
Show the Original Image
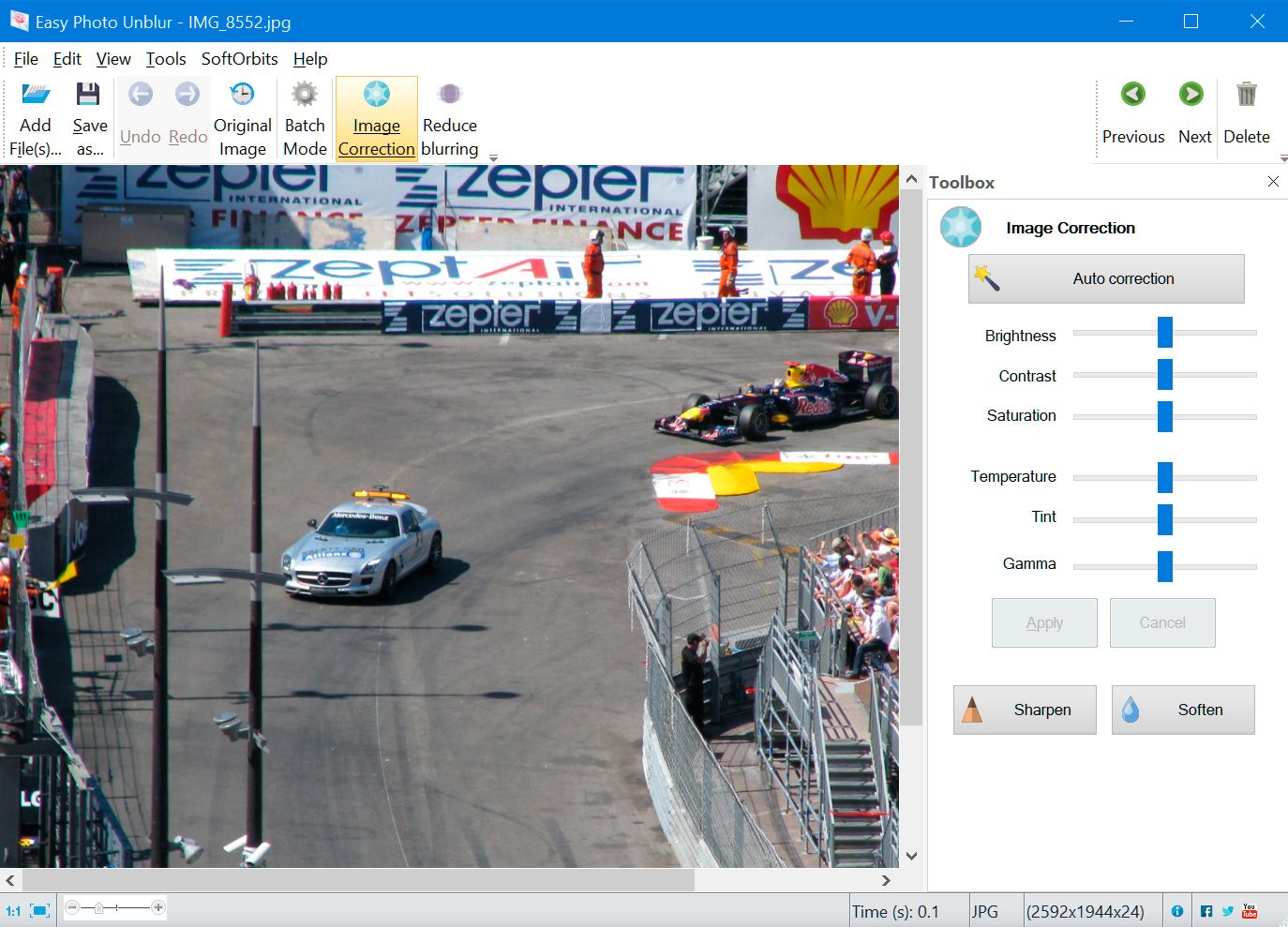(x=242, y=119)
